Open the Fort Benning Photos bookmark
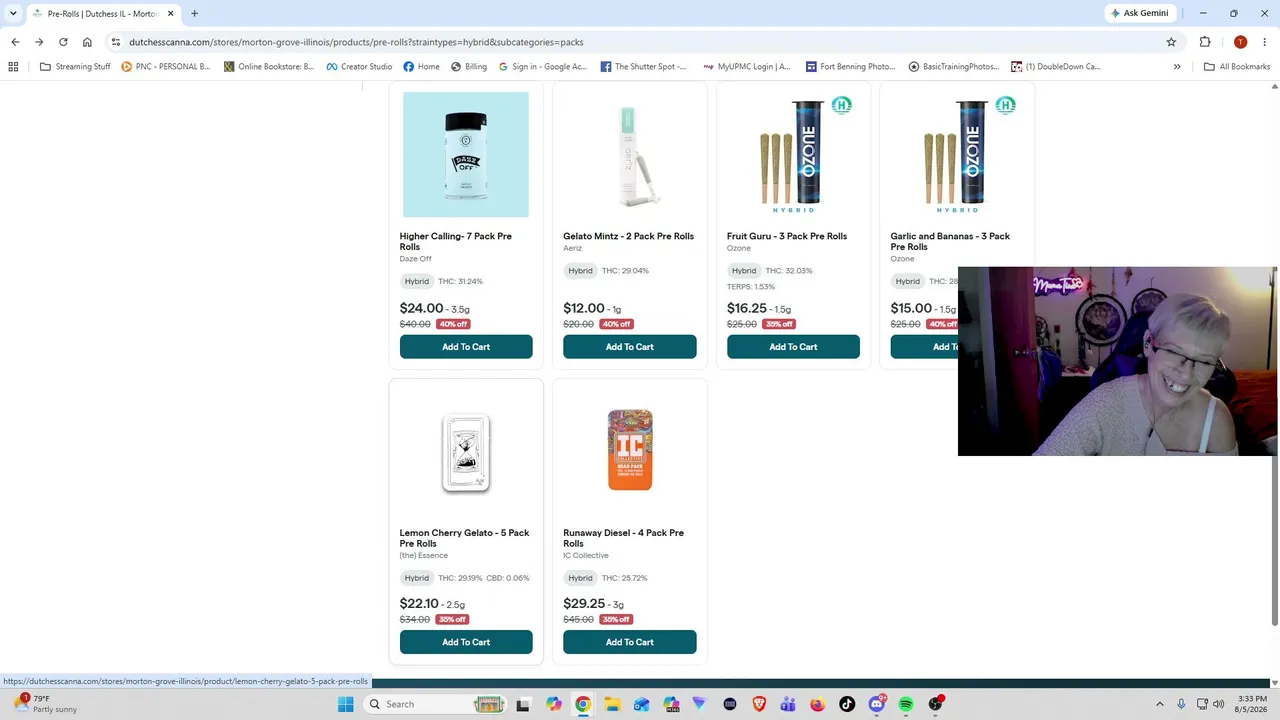Viewport: 1280px width, 720px height. [850, 67]
